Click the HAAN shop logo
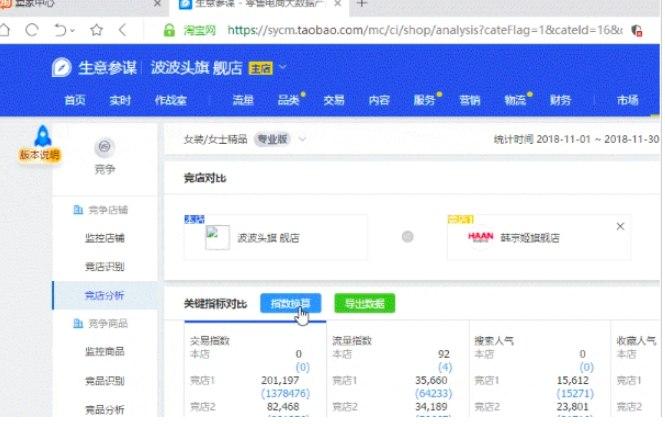 [x=481, y=237]
